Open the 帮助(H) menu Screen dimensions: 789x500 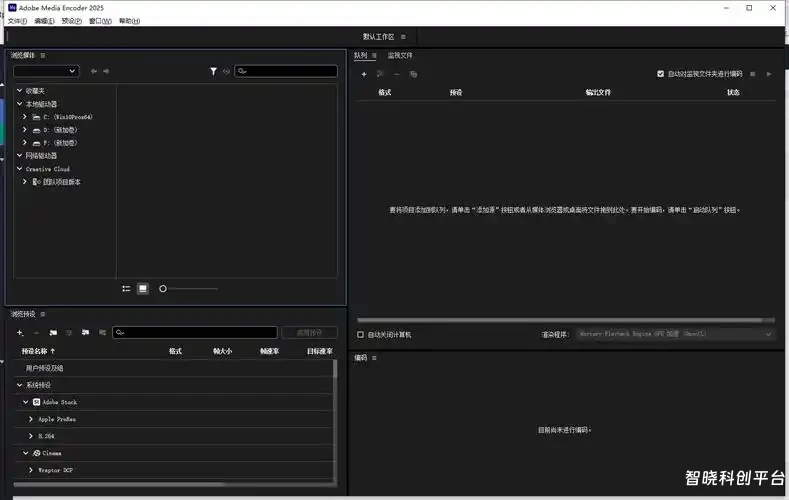(129, 21)
